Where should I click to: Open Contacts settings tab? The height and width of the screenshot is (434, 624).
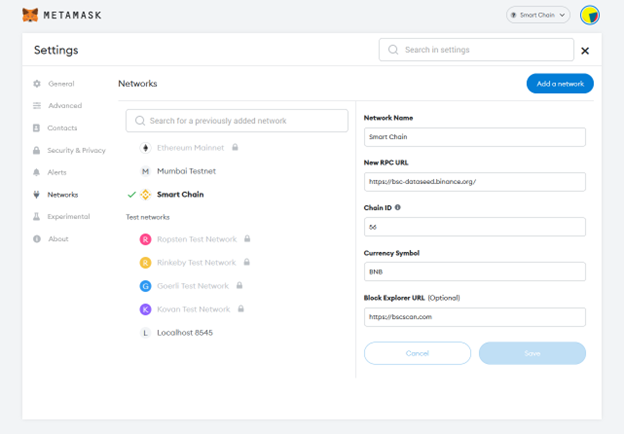pyautogui.click(x=62, y=128)
